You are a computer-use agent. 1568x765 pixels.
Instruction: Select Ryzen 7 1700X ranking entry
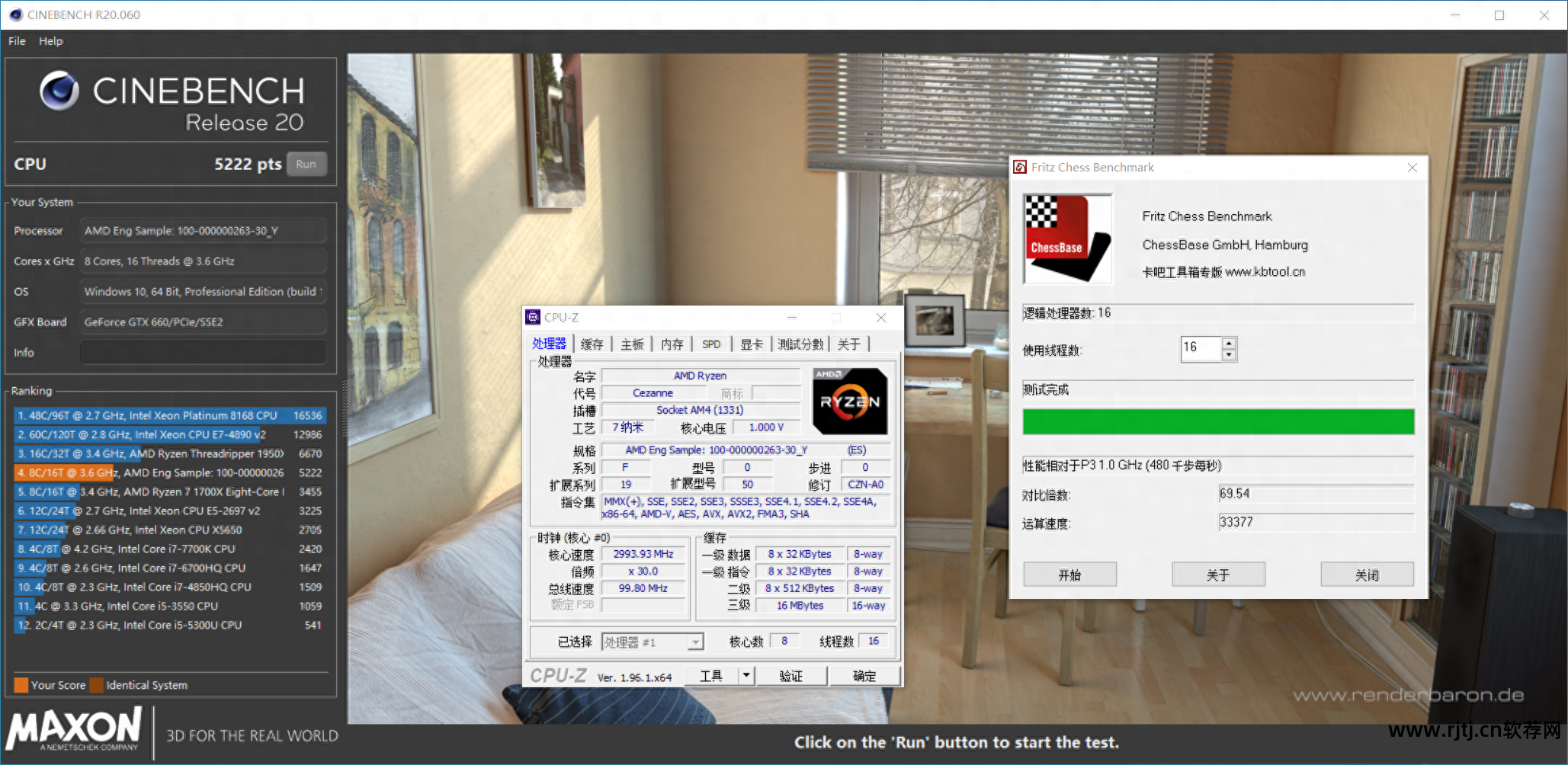click(x=170, y=491)
